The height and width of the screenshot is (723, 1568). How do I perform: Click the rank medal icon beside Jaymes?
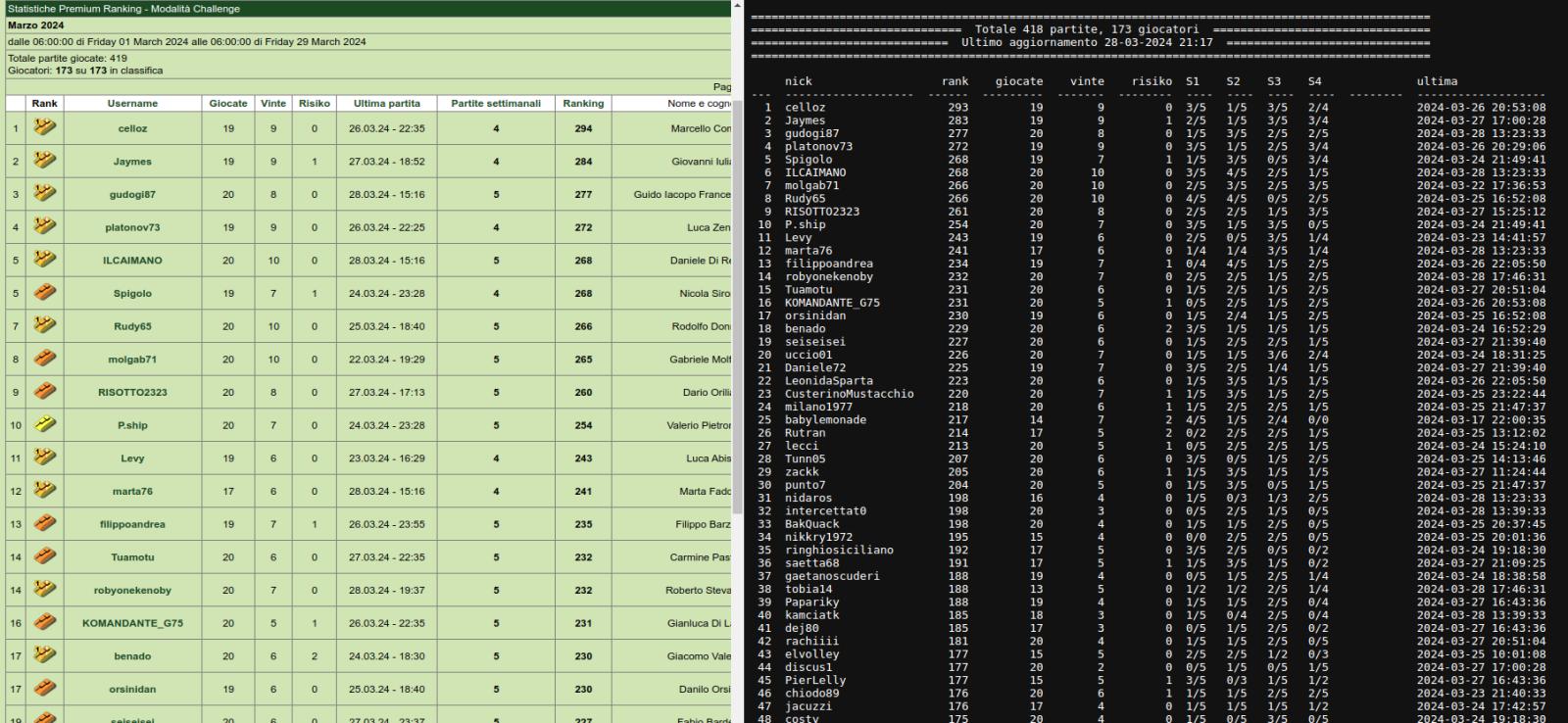[x=44, y=161]
